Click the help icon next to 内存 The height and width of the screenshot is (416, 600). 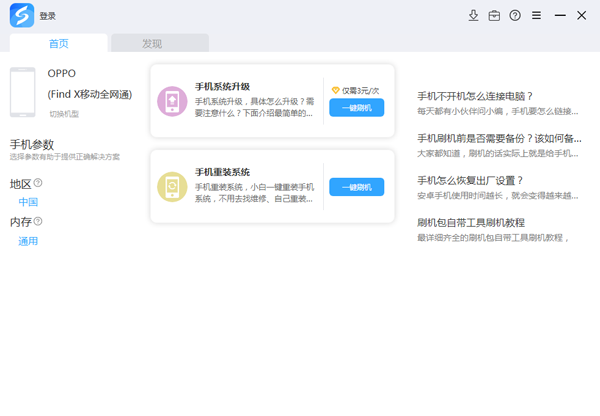(39, 222)
